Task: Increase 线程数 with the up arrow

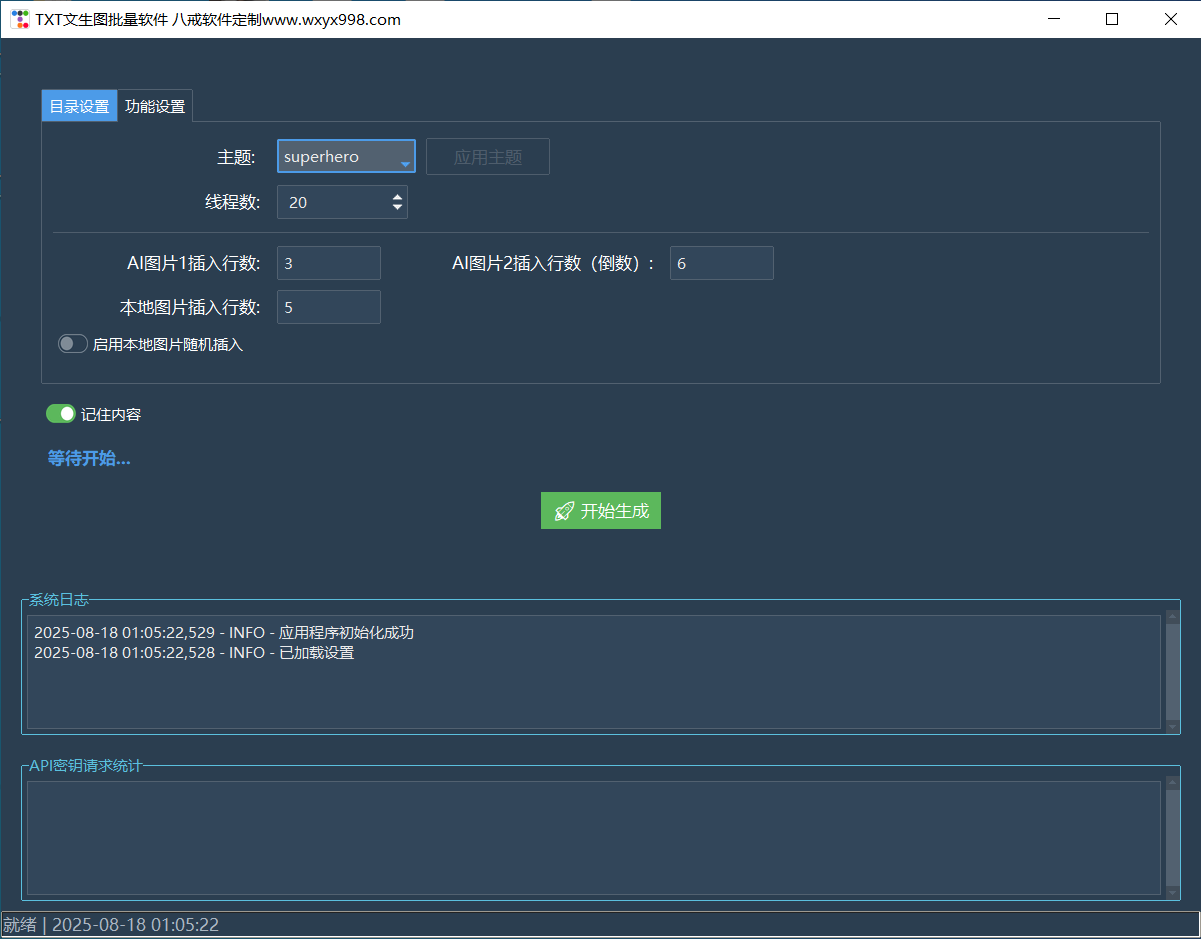Action: point(398,196)
